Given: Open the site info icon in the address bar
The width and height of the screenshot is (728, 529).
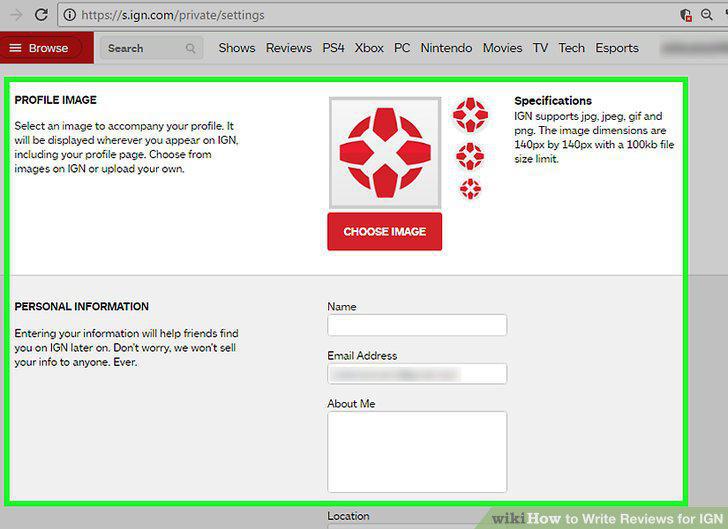Looking at the screenshot, I should [x=70, y=15].
